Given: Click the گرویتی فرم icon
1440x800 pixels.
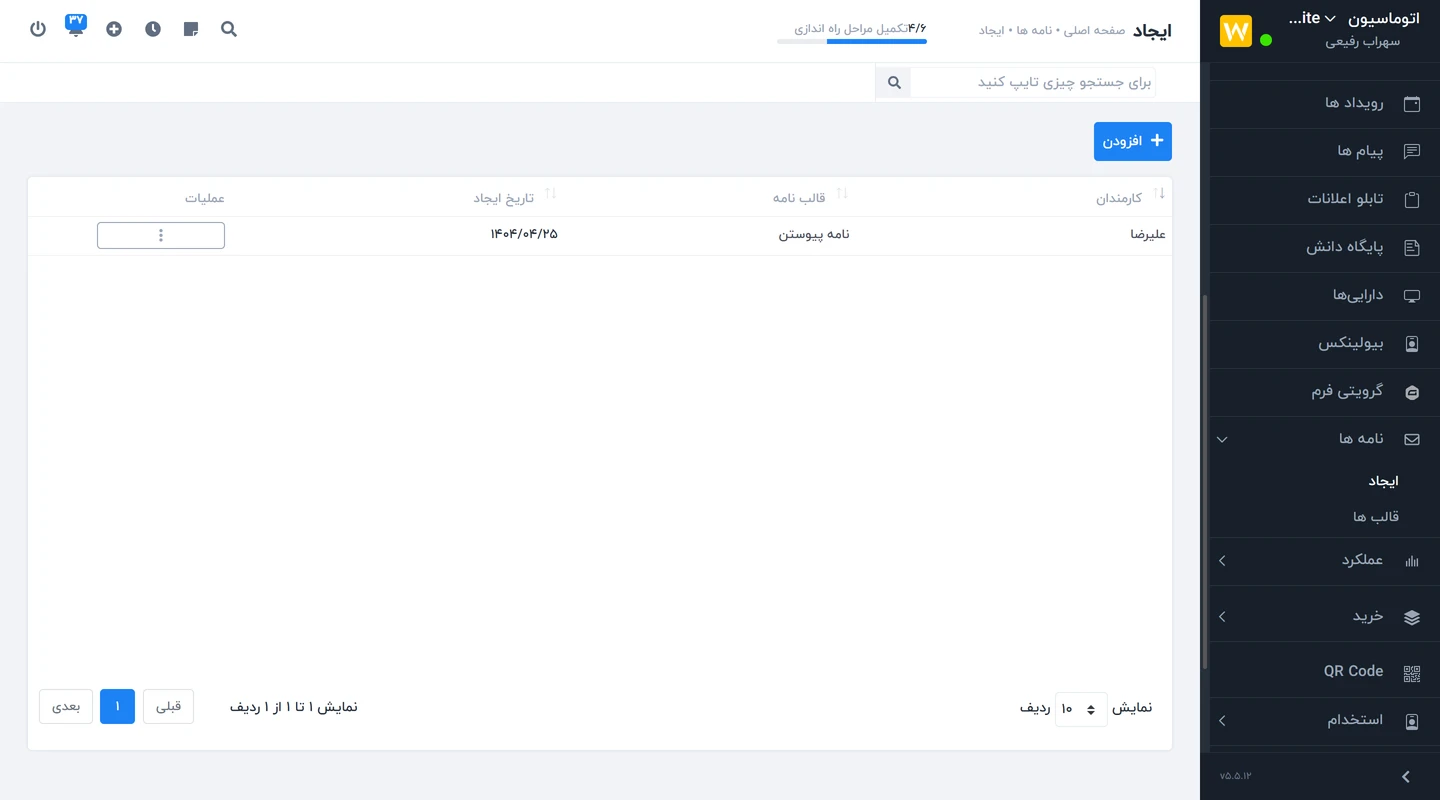Looking at the screenshot, I should pos(1412,391).
